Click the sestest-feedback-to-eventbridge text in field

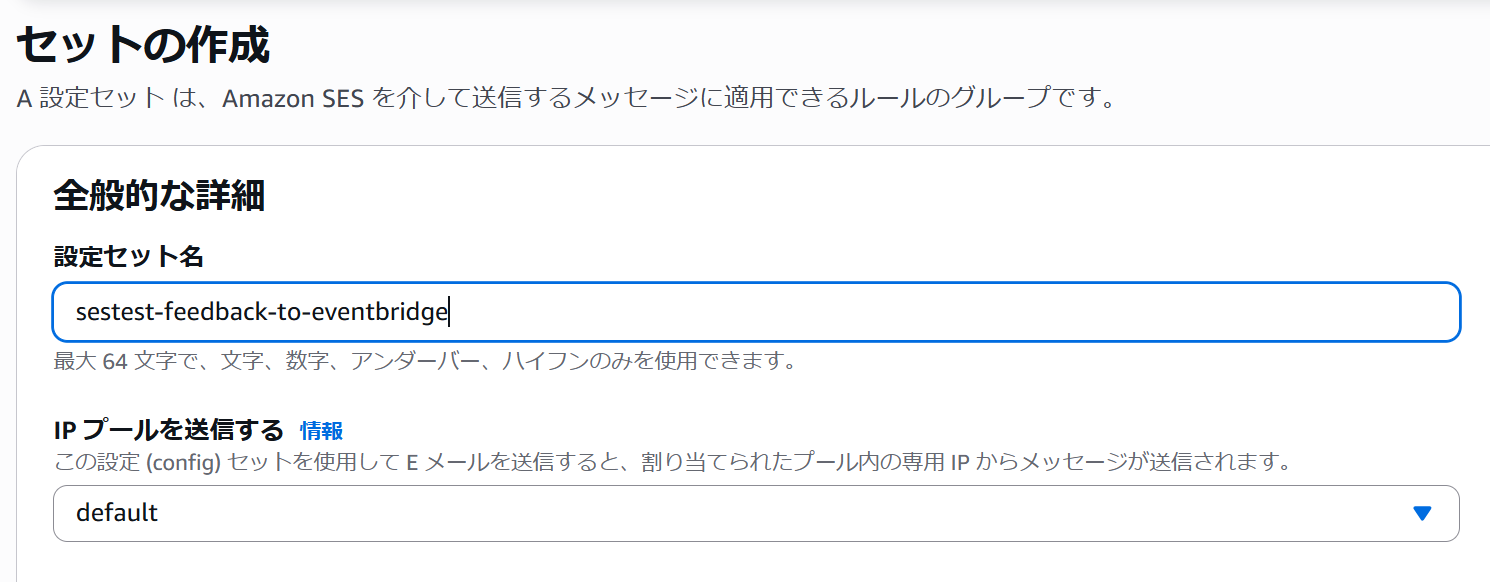click(261, 312)
